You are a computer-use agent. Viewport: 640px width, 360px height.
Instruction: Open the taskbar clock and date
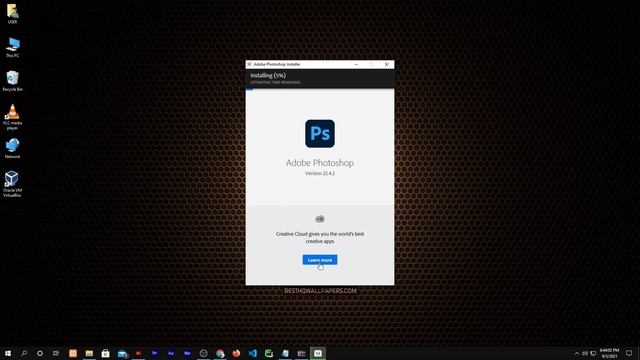(609, 353)
